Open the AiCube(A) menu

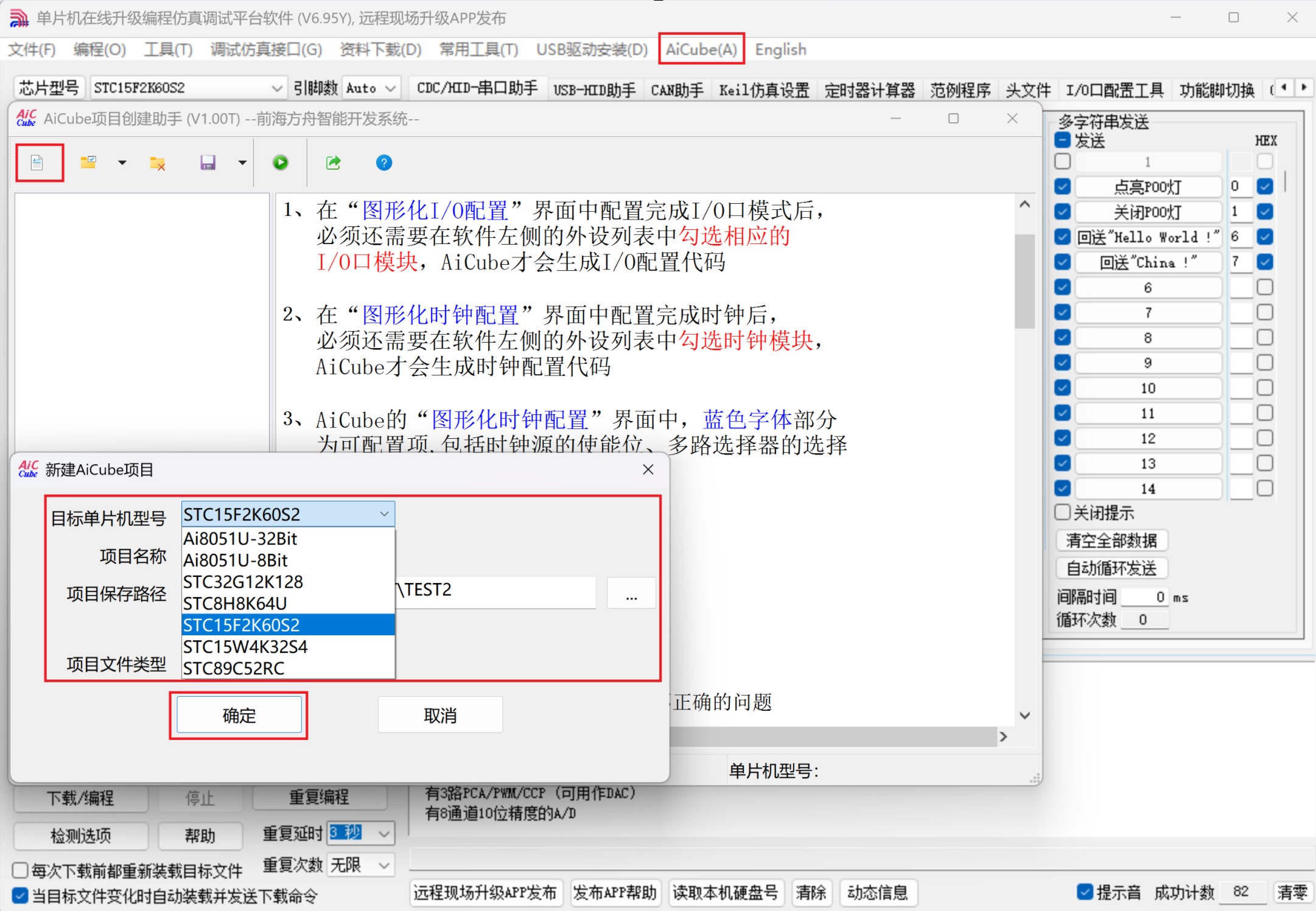coord(701,49)
